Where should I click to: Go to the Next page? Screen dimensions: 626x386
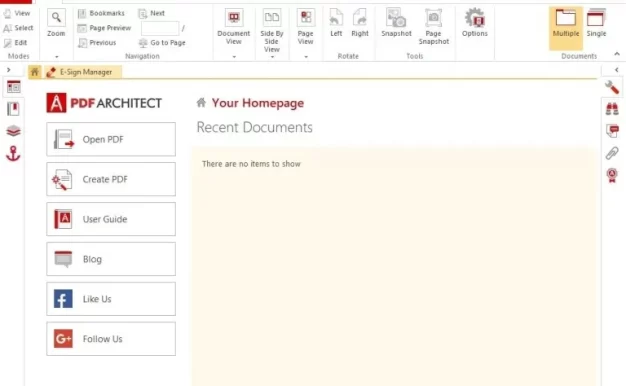151,13
